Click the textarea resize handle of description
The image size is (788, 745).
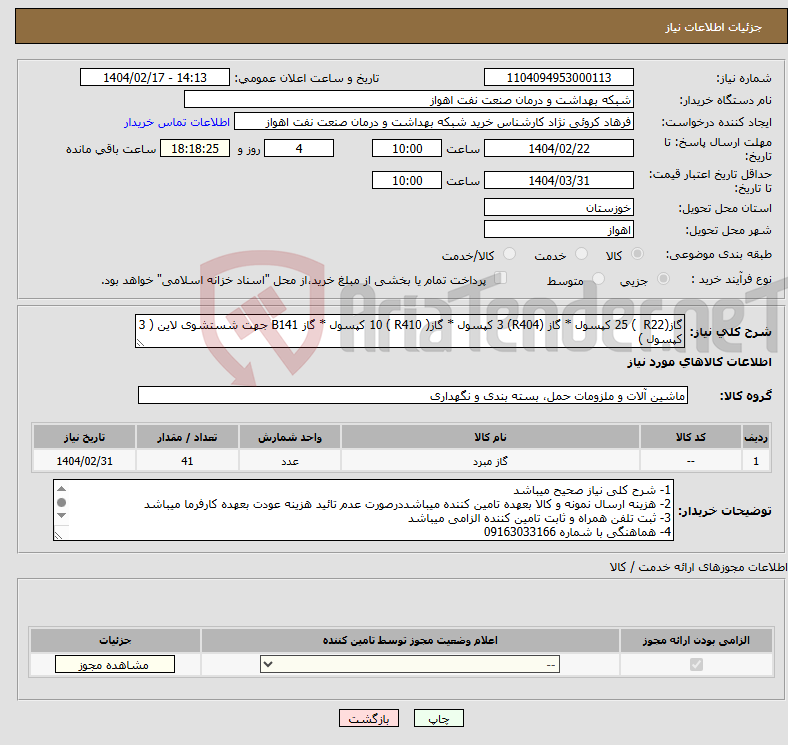[x=140, y=343]
